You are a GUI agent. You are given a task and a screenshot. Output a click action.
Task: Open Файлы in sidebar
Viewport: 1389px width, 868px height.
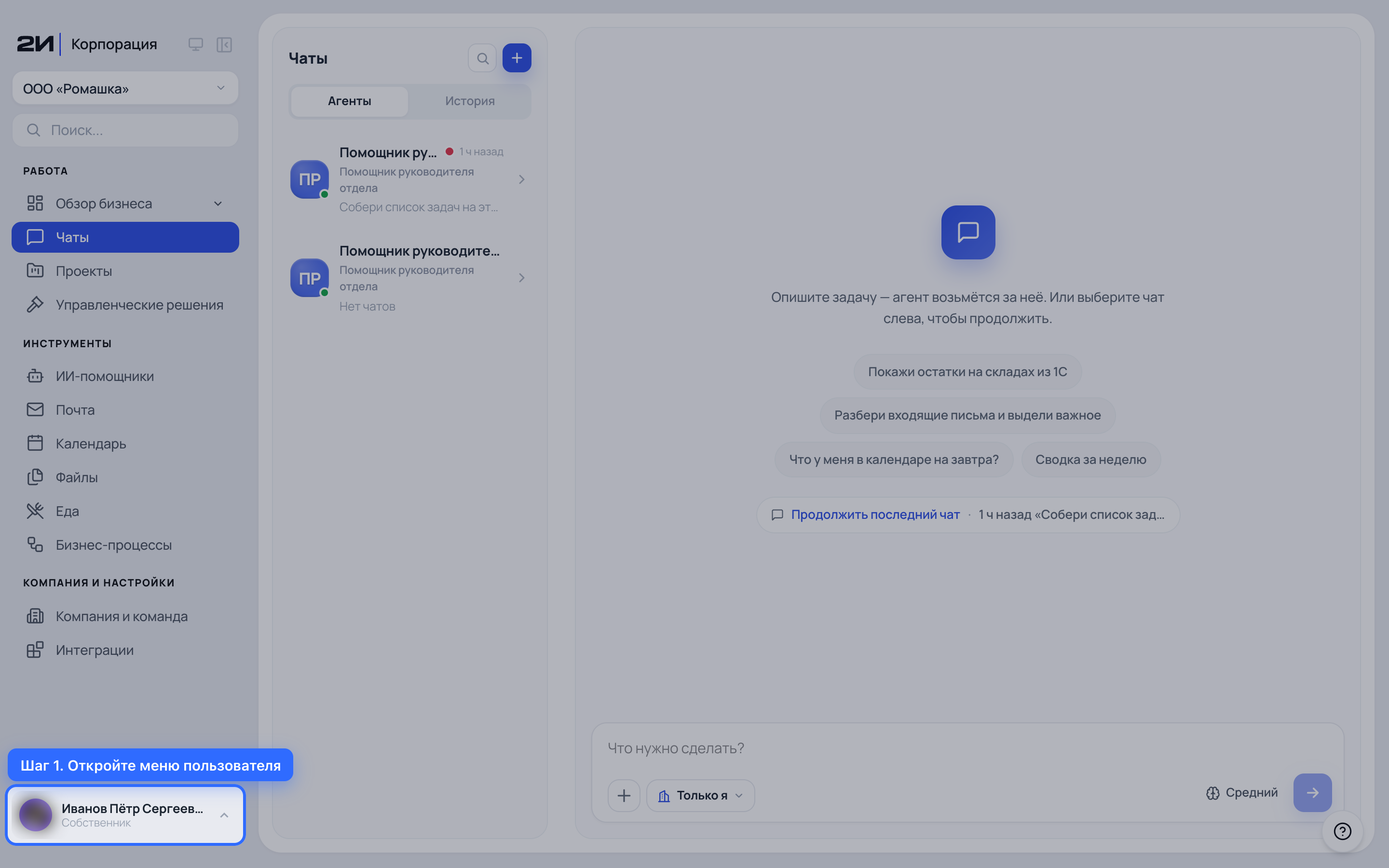click(125, 477)
